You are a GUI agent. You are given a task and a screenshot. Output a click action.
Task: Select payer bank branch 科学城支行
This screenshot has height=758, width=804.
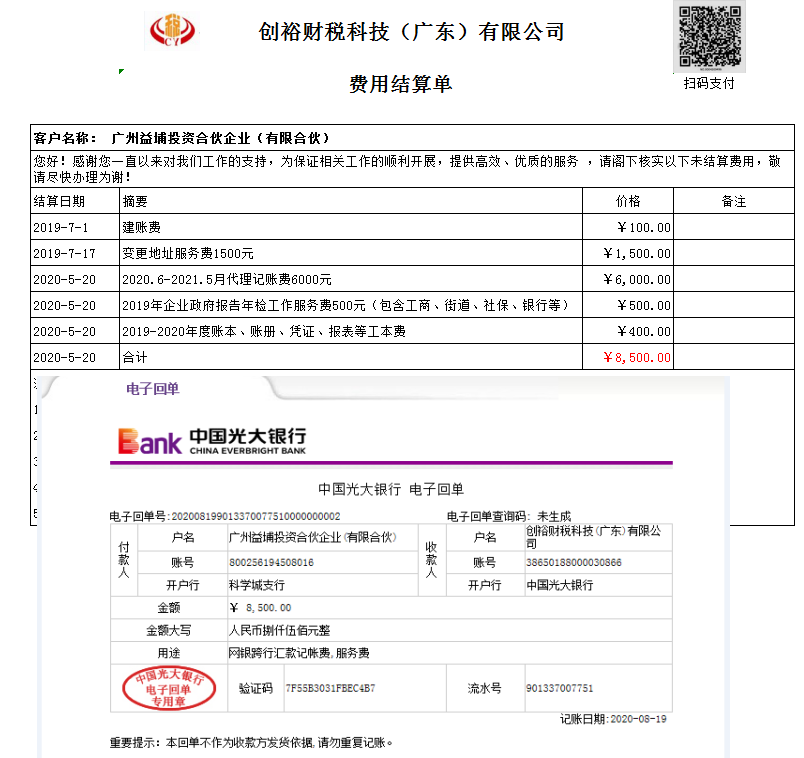[257, 585]
